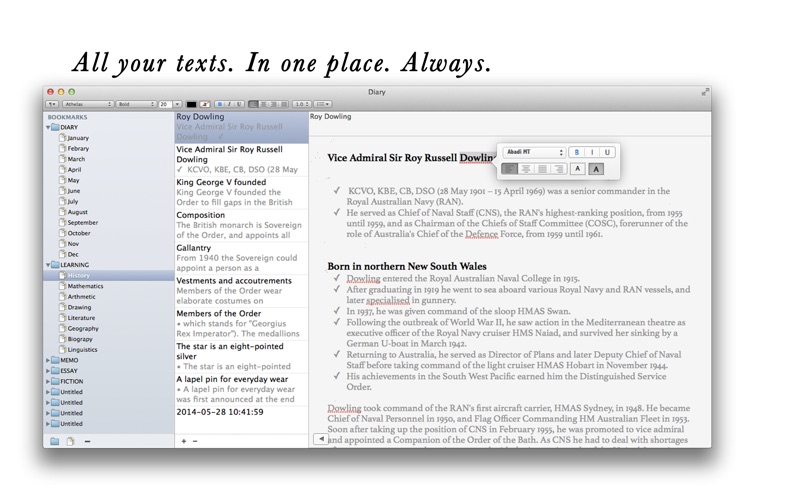
Task: Click the left-arrow panel collapse icon in editor
Action: (x=321, y=439)
